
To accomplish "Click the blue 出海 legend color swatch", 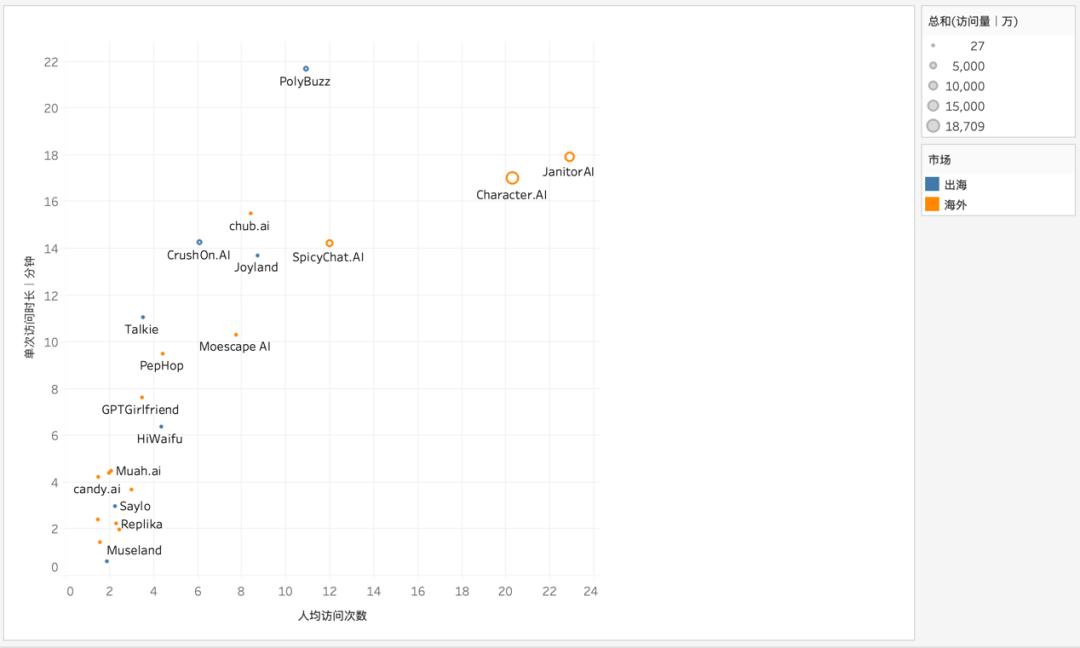I will [932, 184].
